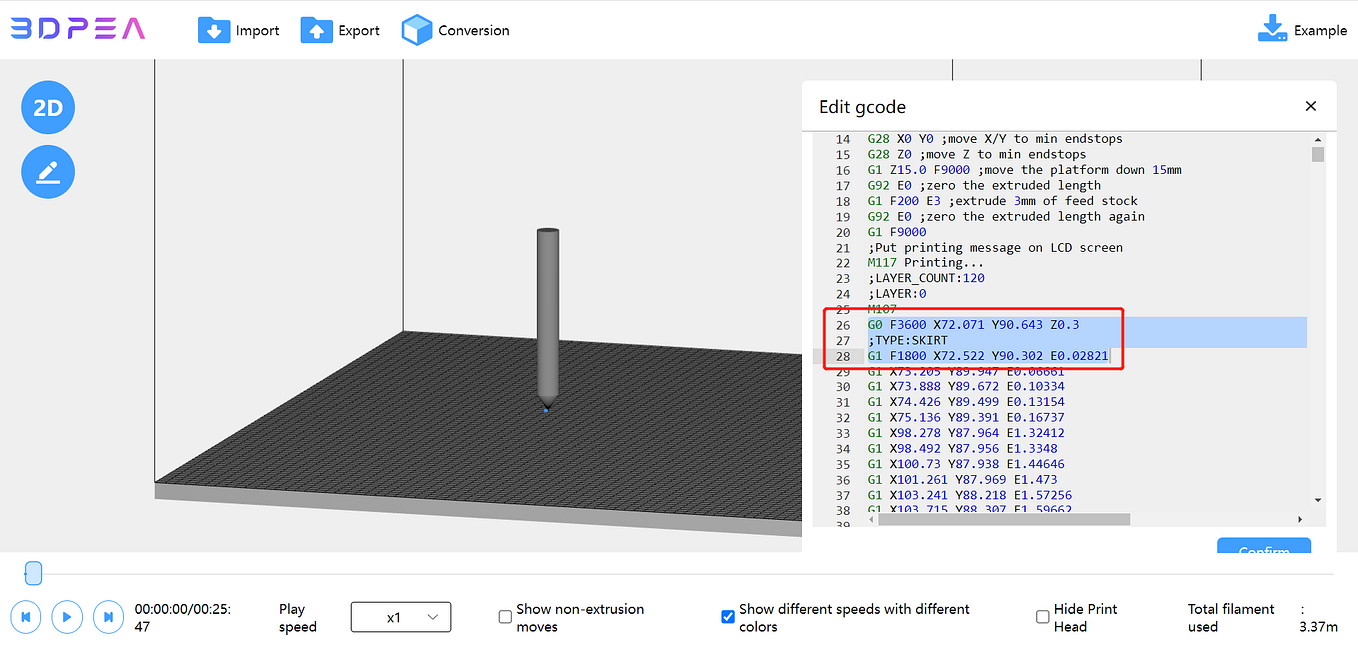The width and height of the screenshot is (1358, 659).
Task: Click the Export icon
Action: (x=315, y=30)
